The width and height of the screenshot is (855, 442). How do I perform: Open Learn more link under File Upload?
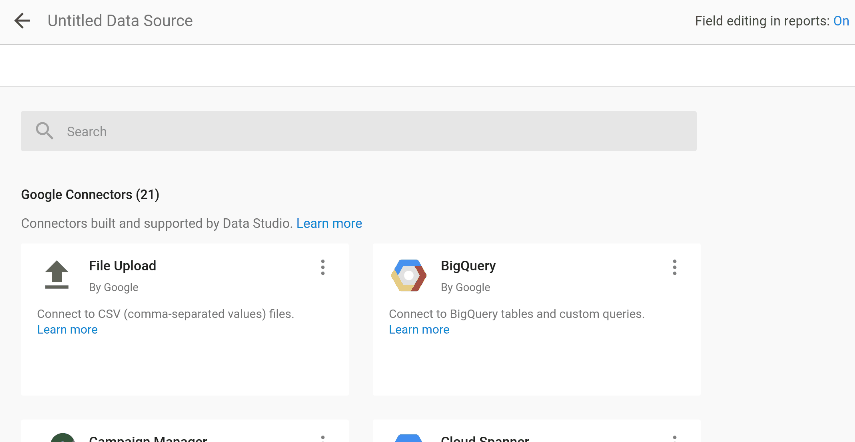67,330
